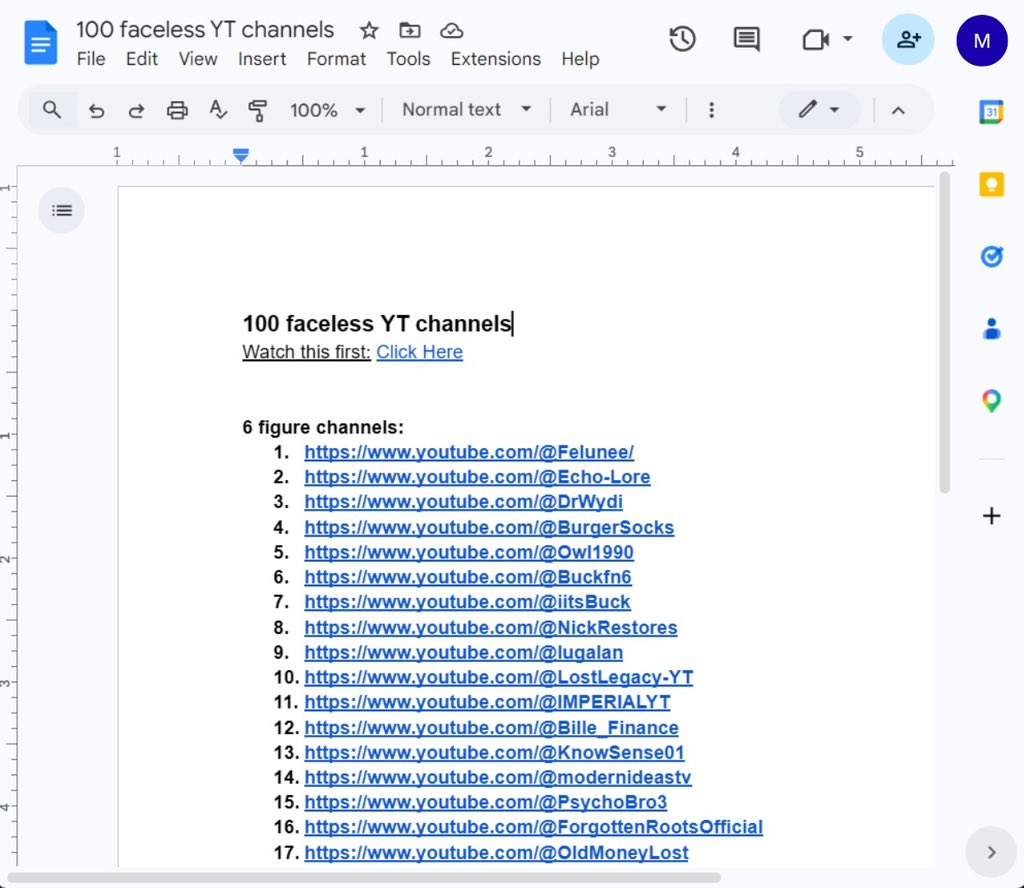Search the menus with the magnifier icon
The image size is (1024, 888).
point(51,110)
